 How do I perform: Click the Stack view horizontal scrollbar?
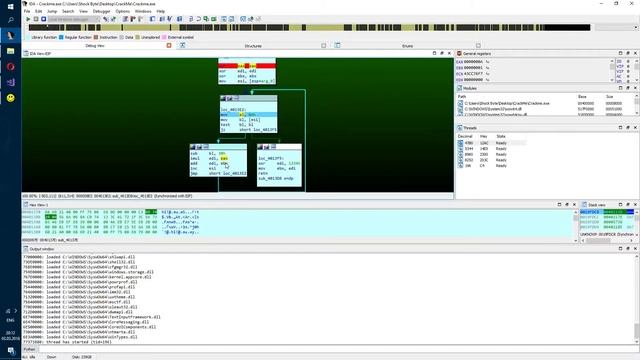tap(608, 240)
